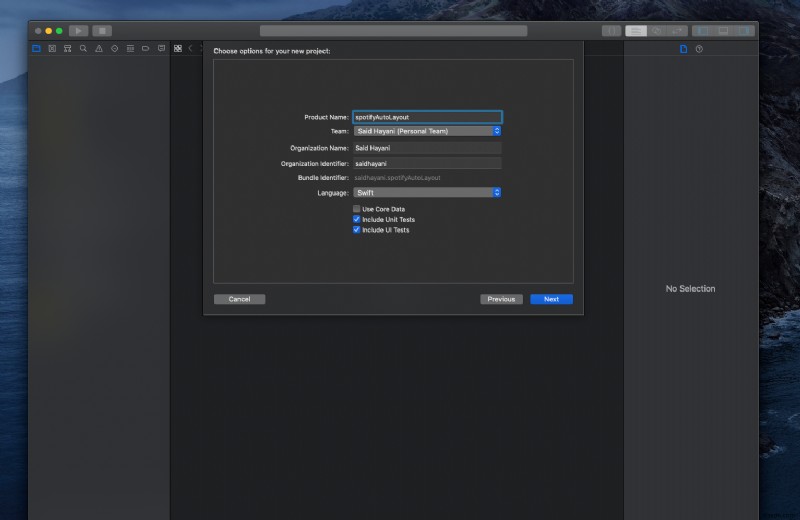This screenshot has height=520, width=800.
Task: Click the Cancel button
Action: (x=239, y=299)
